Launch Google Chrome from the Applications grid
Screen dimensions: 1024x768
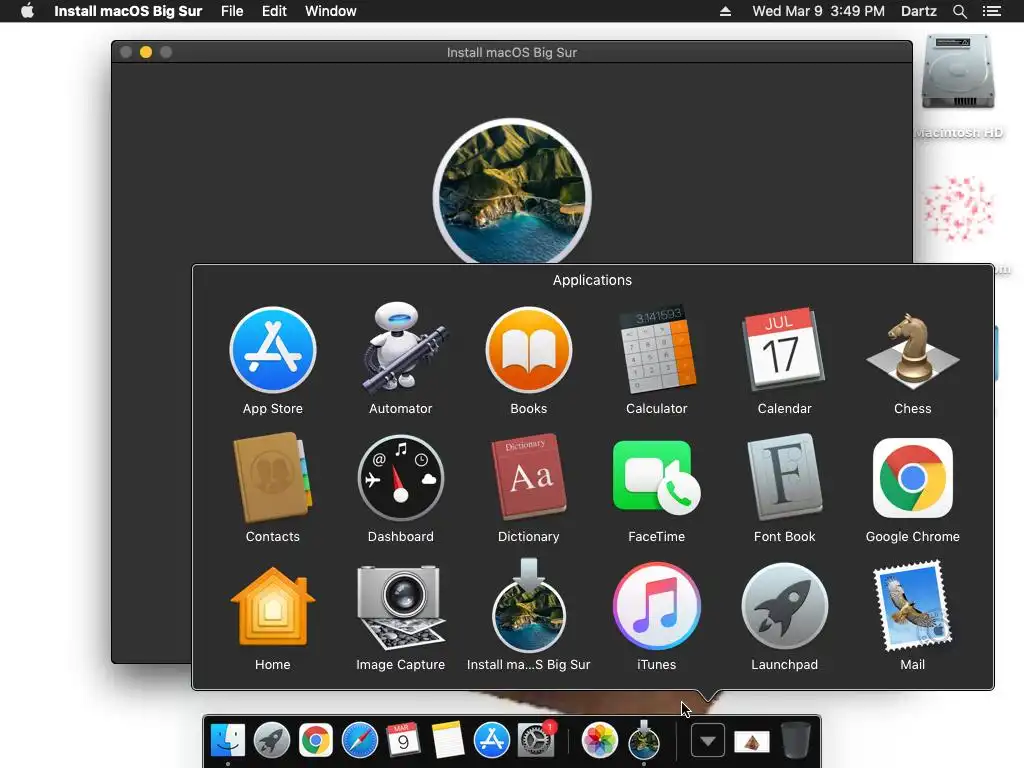pyautogui.click(x=912, y=478)
